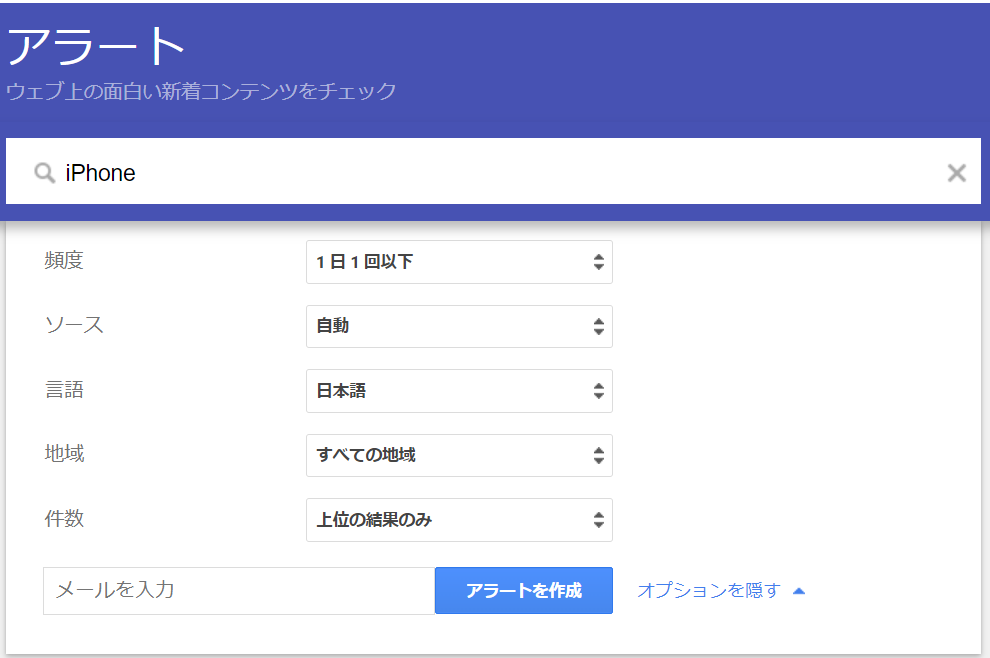Click the up arrow beside オプションを隠す
Image resolution: width=990 pixels, height=658 pixels.
[x=799, y=591]
